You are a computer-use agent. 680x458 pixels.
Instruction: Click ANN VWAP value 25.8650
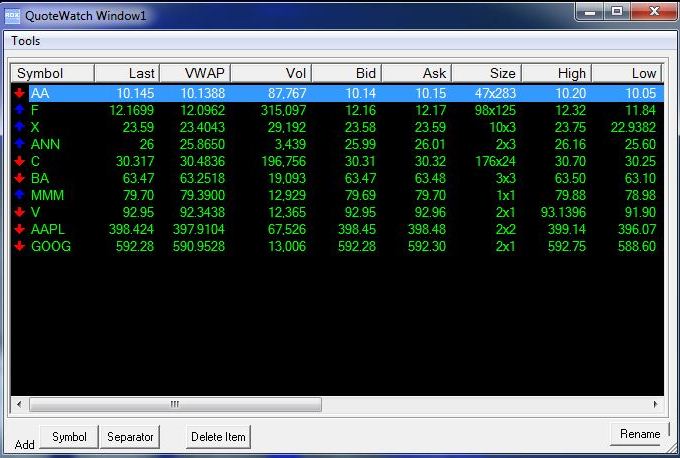[203, 144]
